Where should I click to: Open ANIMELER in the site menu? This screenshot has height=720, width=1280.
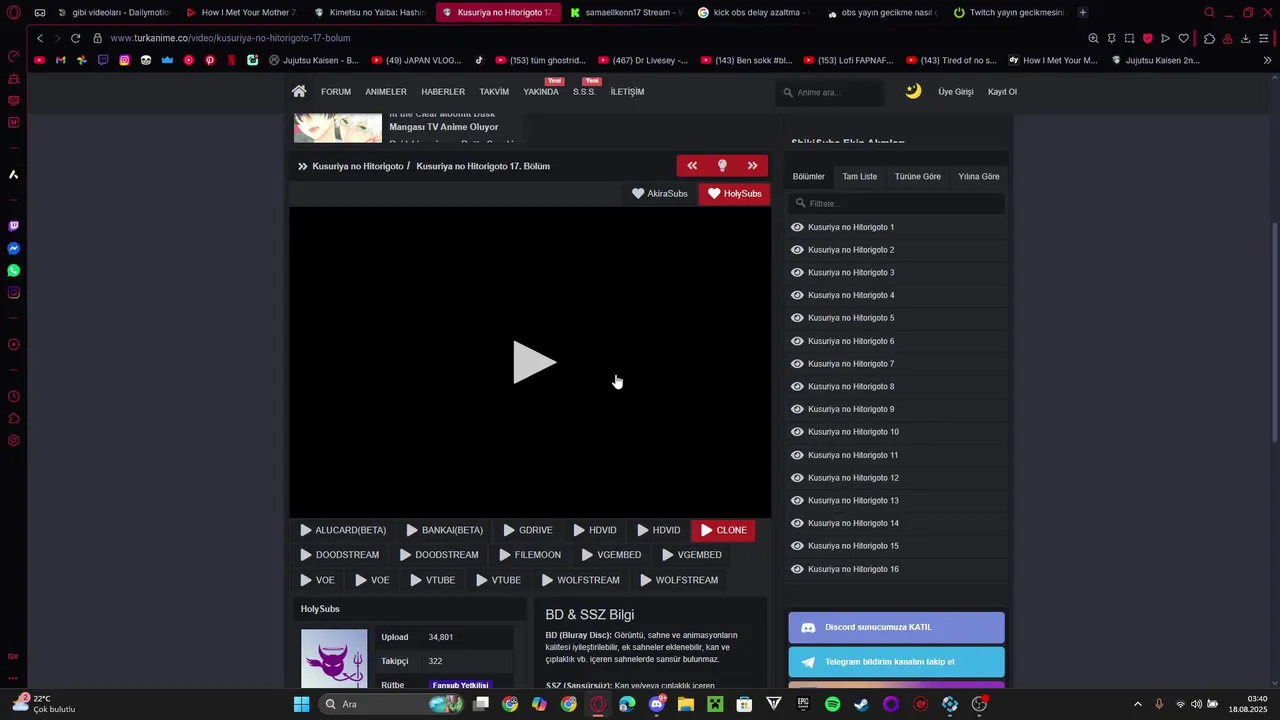[x=386, y=92]
